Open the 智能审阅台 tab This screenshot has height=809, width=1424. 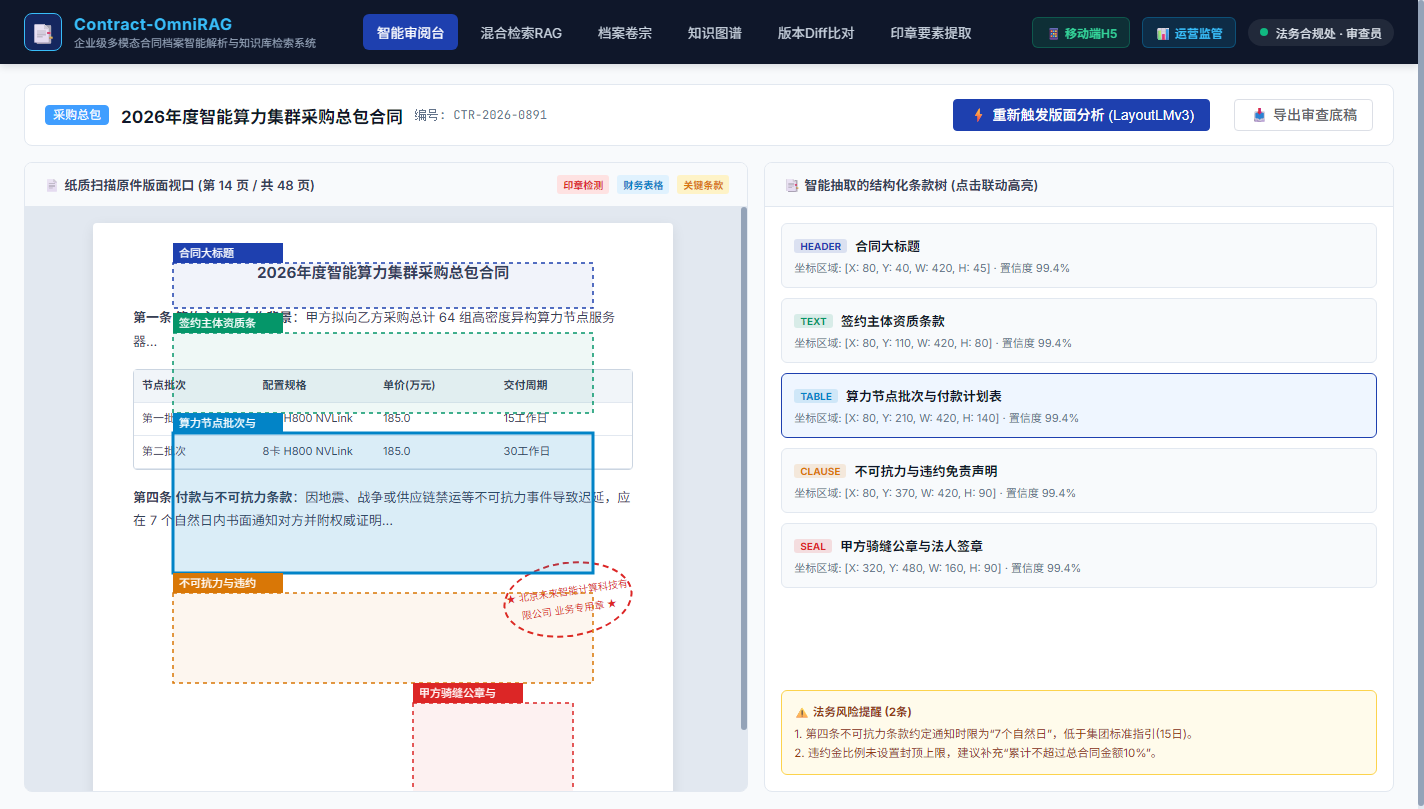410,32
